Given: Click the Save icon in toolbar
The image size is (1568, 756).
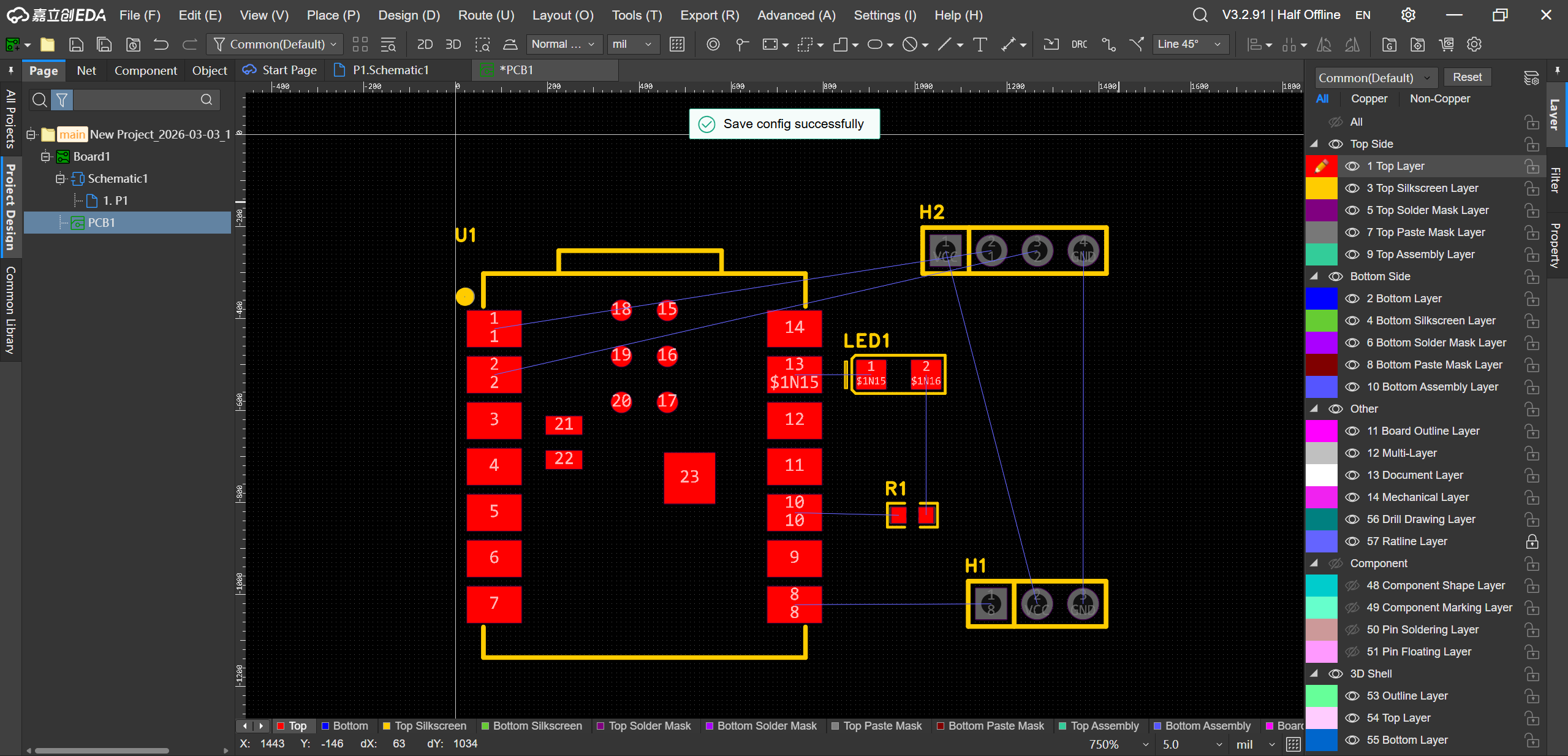Looking at the screenshot, I should click(76, 44).
